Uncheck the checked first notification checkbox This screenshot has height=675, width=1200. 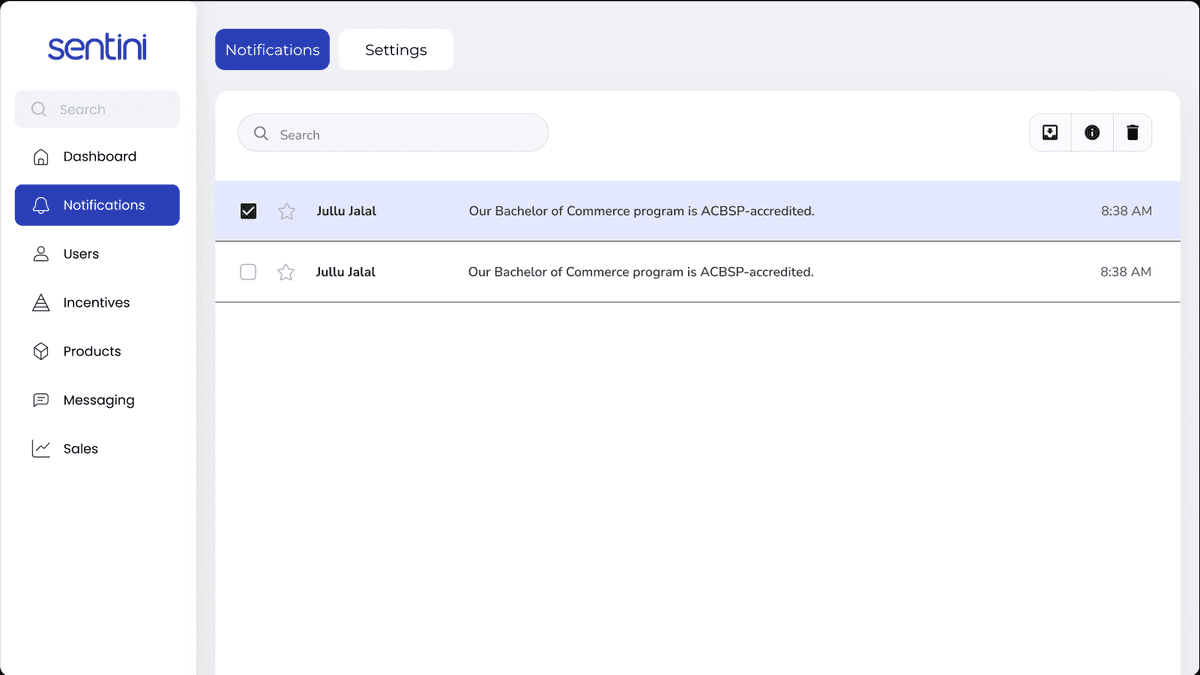click(x=249, y=211)
